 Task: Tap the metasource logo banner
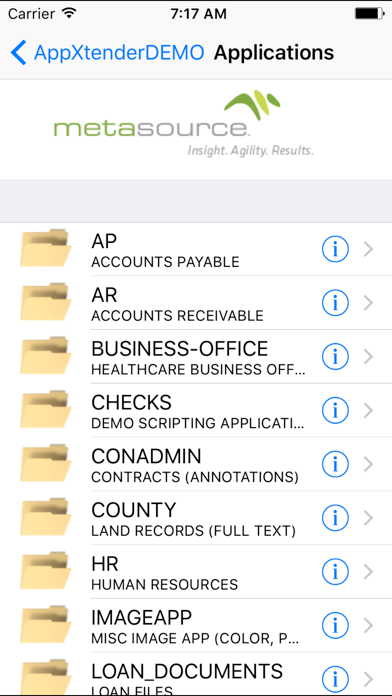[184, 123]
